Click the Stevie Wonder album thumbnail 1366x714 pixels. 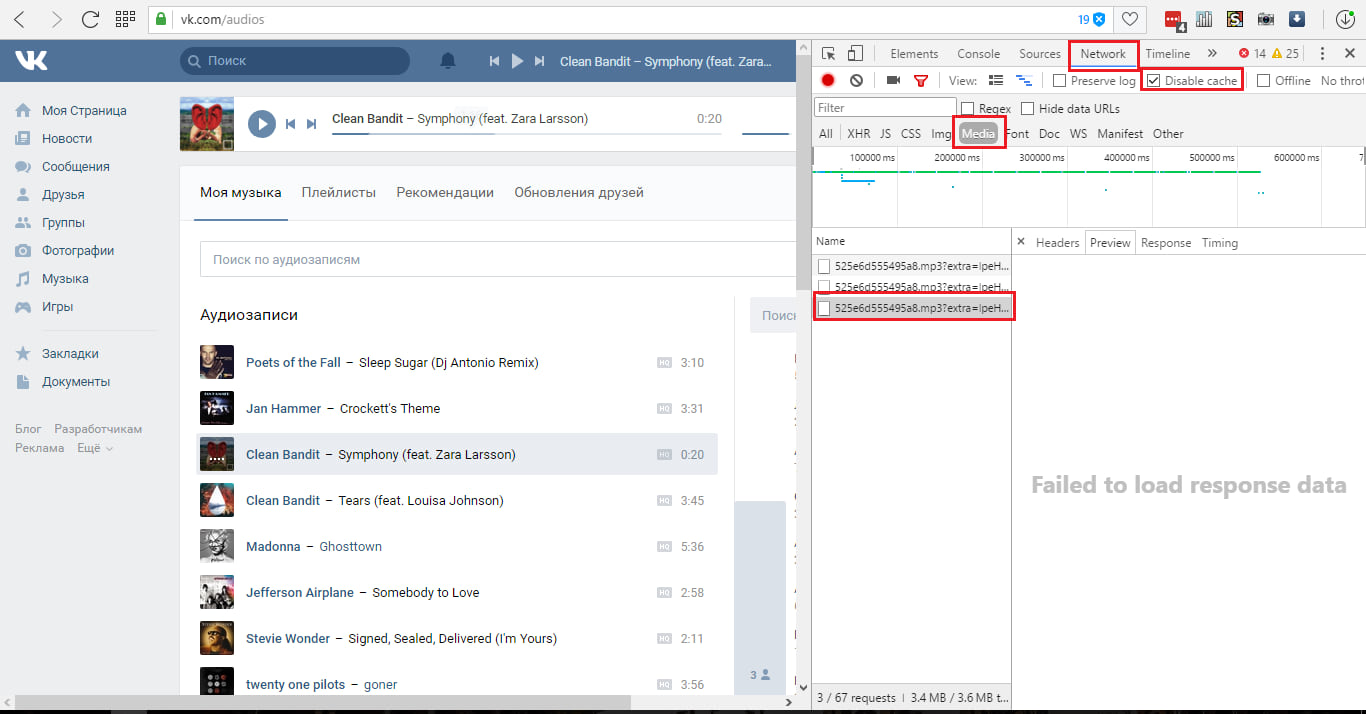coord(217,638)
